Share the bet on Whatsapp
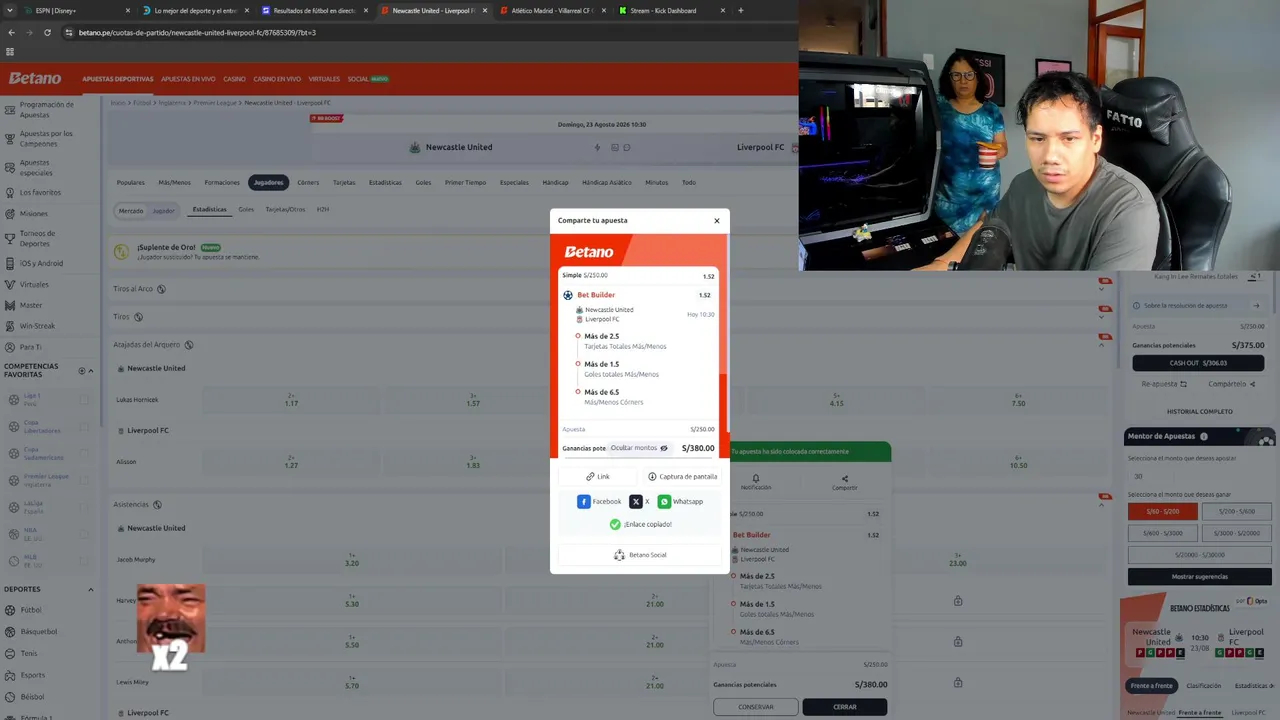Viewport: 1280px width, 720px height. point(680,502)
